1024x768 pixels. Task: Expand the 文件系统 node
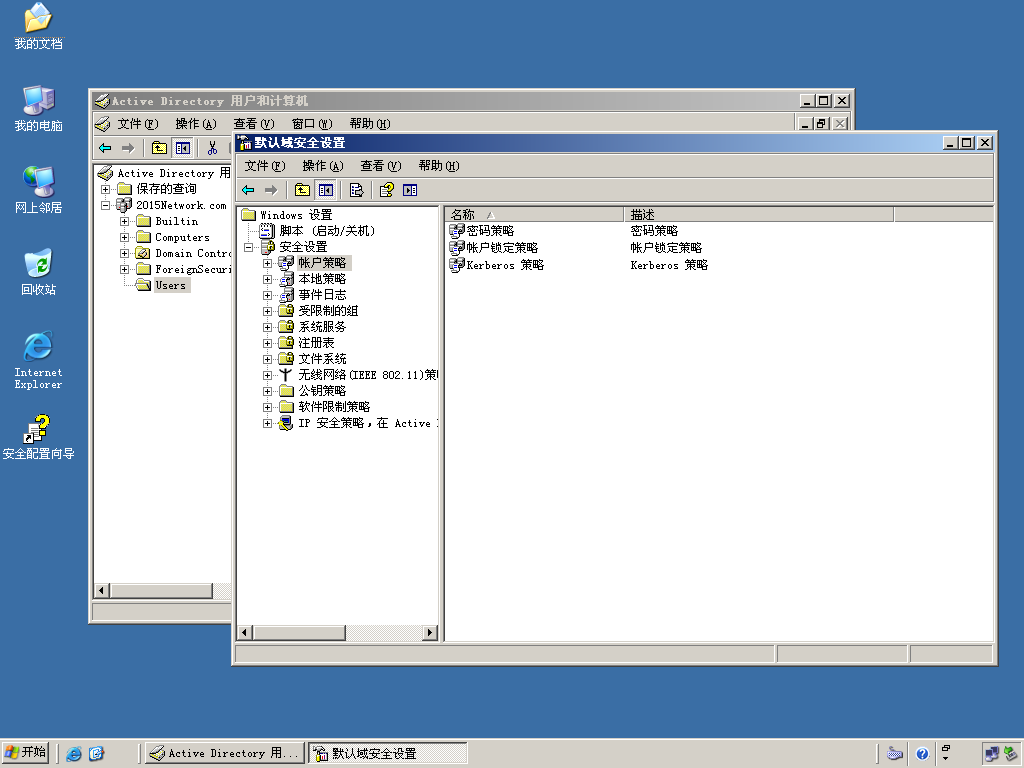click(x=267, y=359)
